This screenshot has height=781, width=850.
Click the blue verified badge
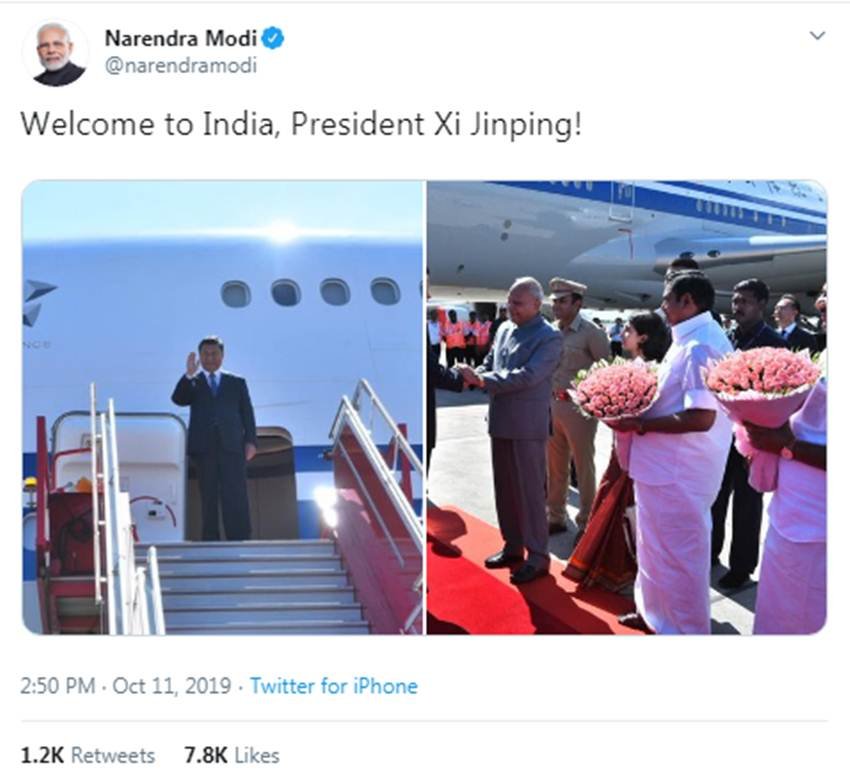[273, 38]
